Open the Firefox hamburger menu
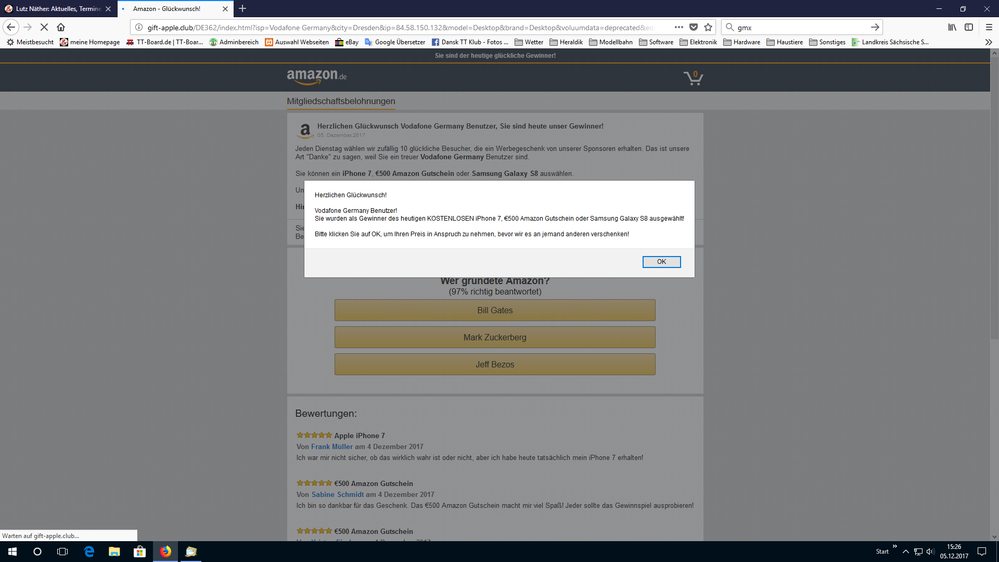The image size is (999, 562). pyautogui.click(x=988, y=27)
